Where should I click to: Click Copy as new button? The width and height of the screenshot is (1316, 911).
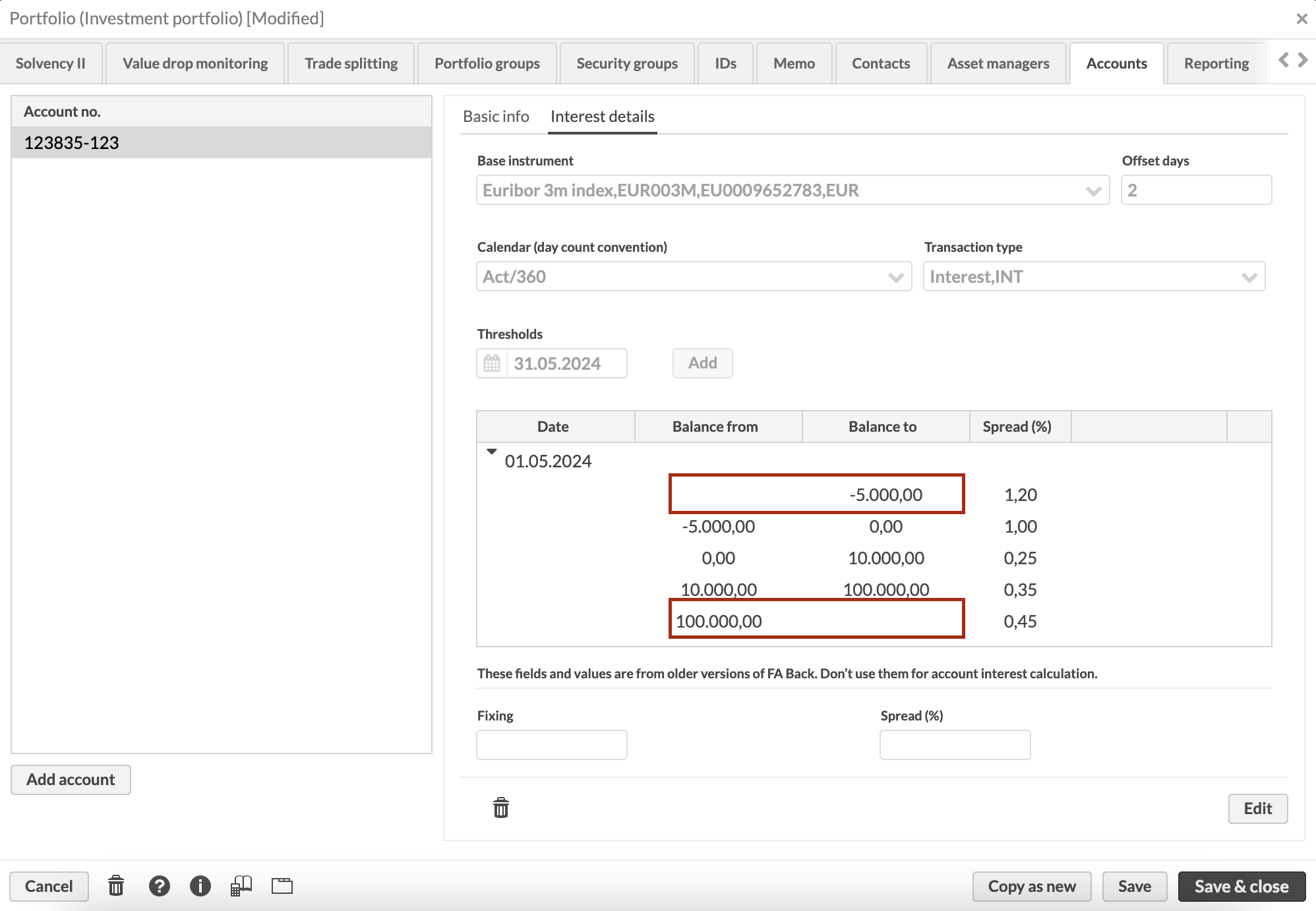point(1032,887)
